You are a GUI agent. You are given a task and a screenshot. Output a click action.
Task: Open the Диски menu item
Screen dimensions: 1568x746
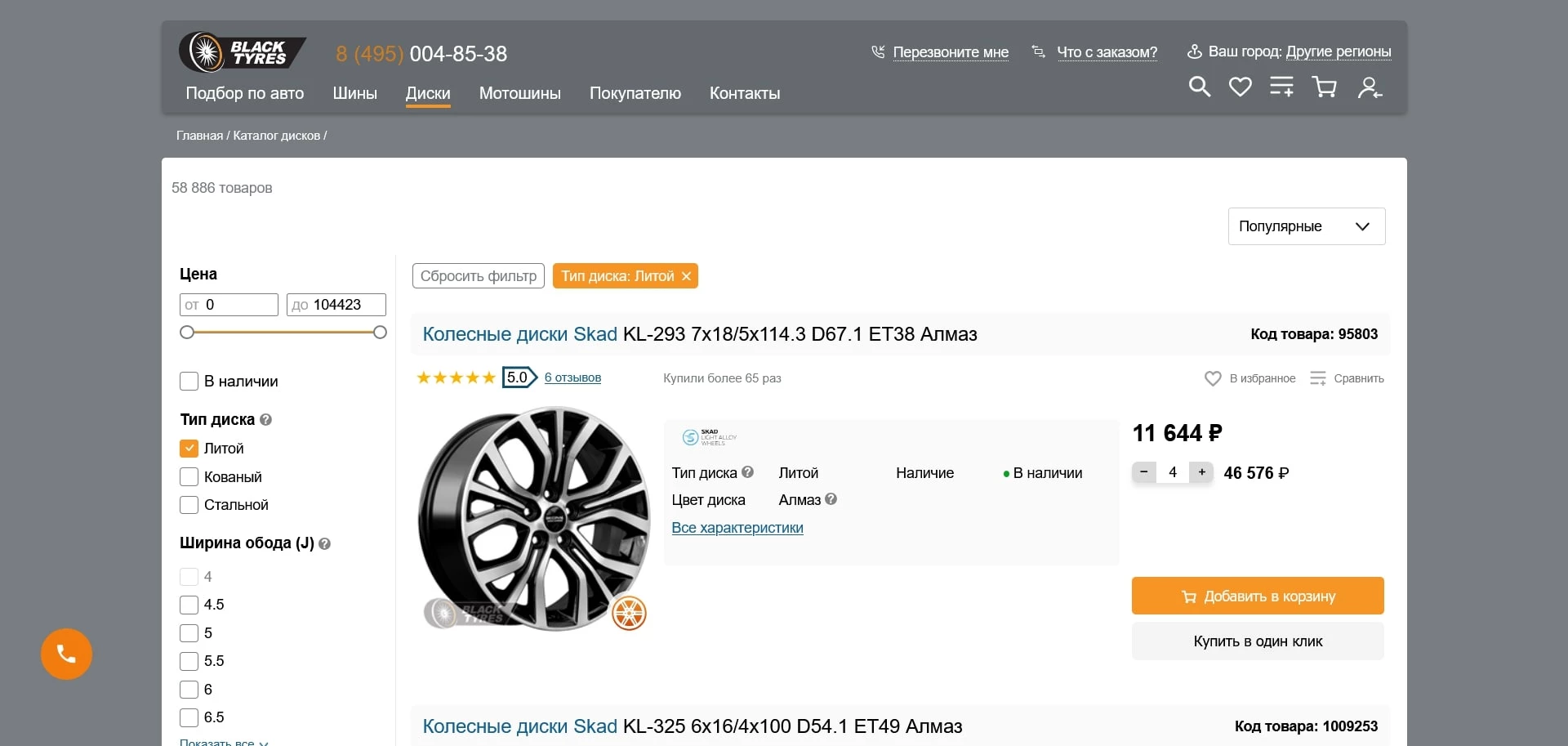(x=427, y=93)
